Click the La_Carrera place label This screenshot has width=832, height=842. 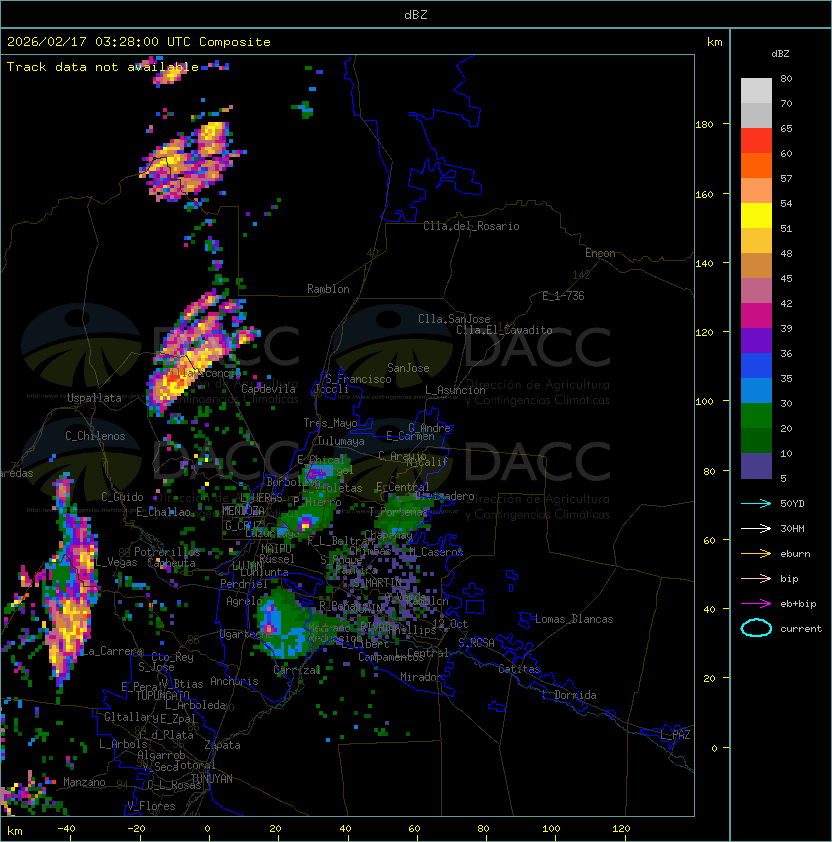pyautogui.click(x=112, y=651)
